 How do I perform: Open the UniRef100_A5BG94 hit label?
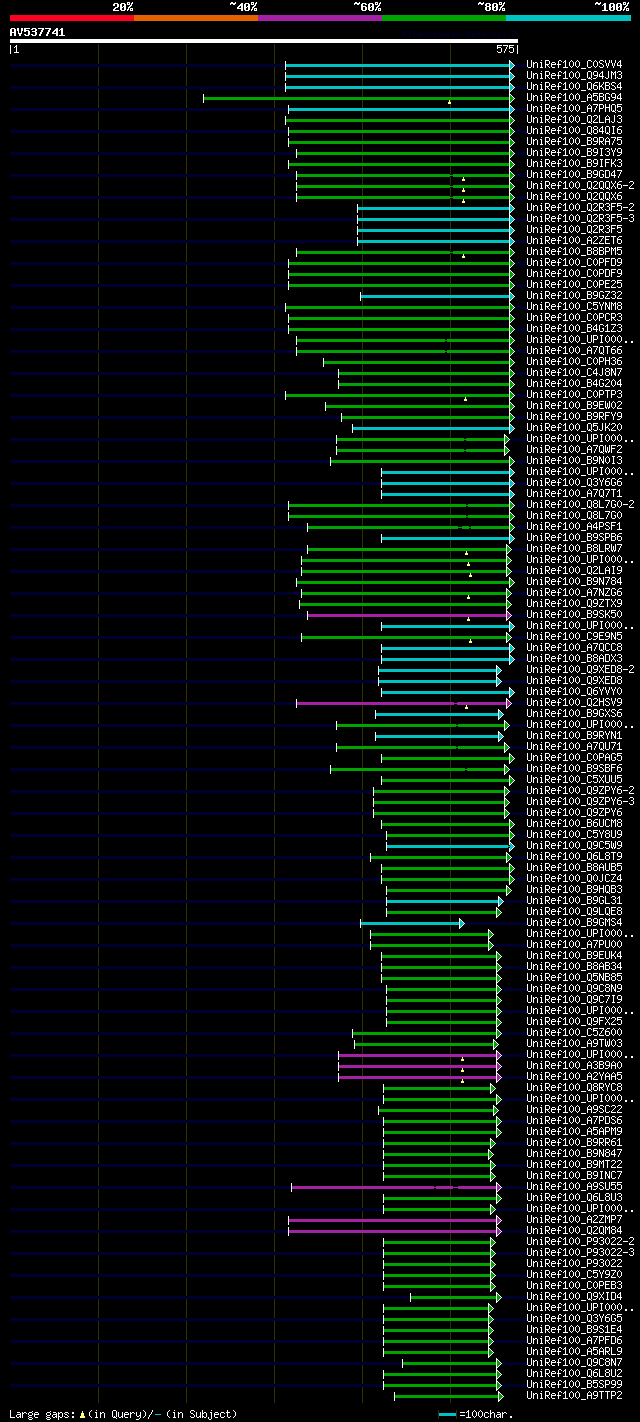point(576,97)
